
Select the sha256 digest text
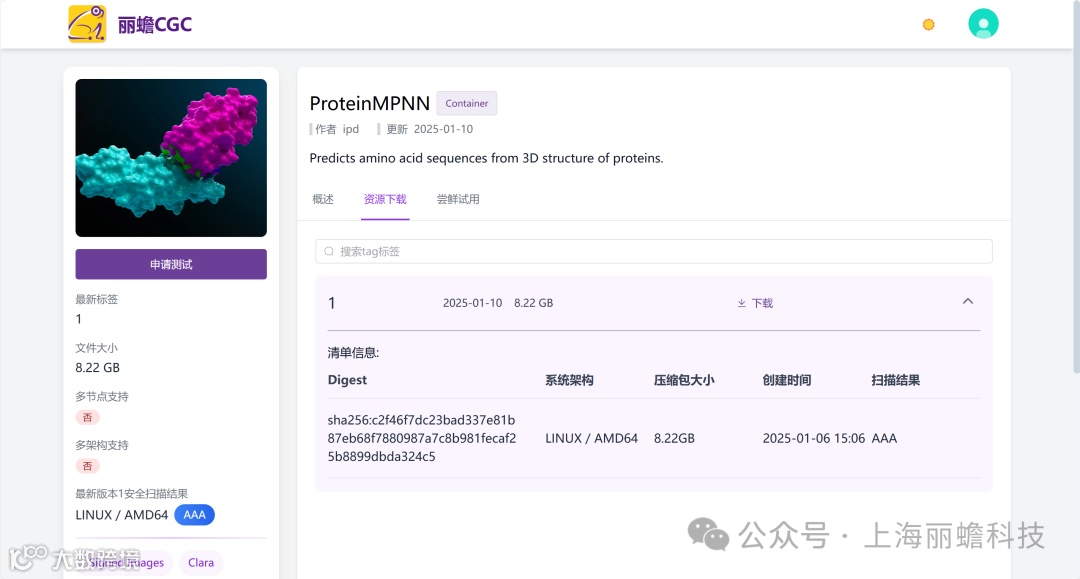pos(422,438)
